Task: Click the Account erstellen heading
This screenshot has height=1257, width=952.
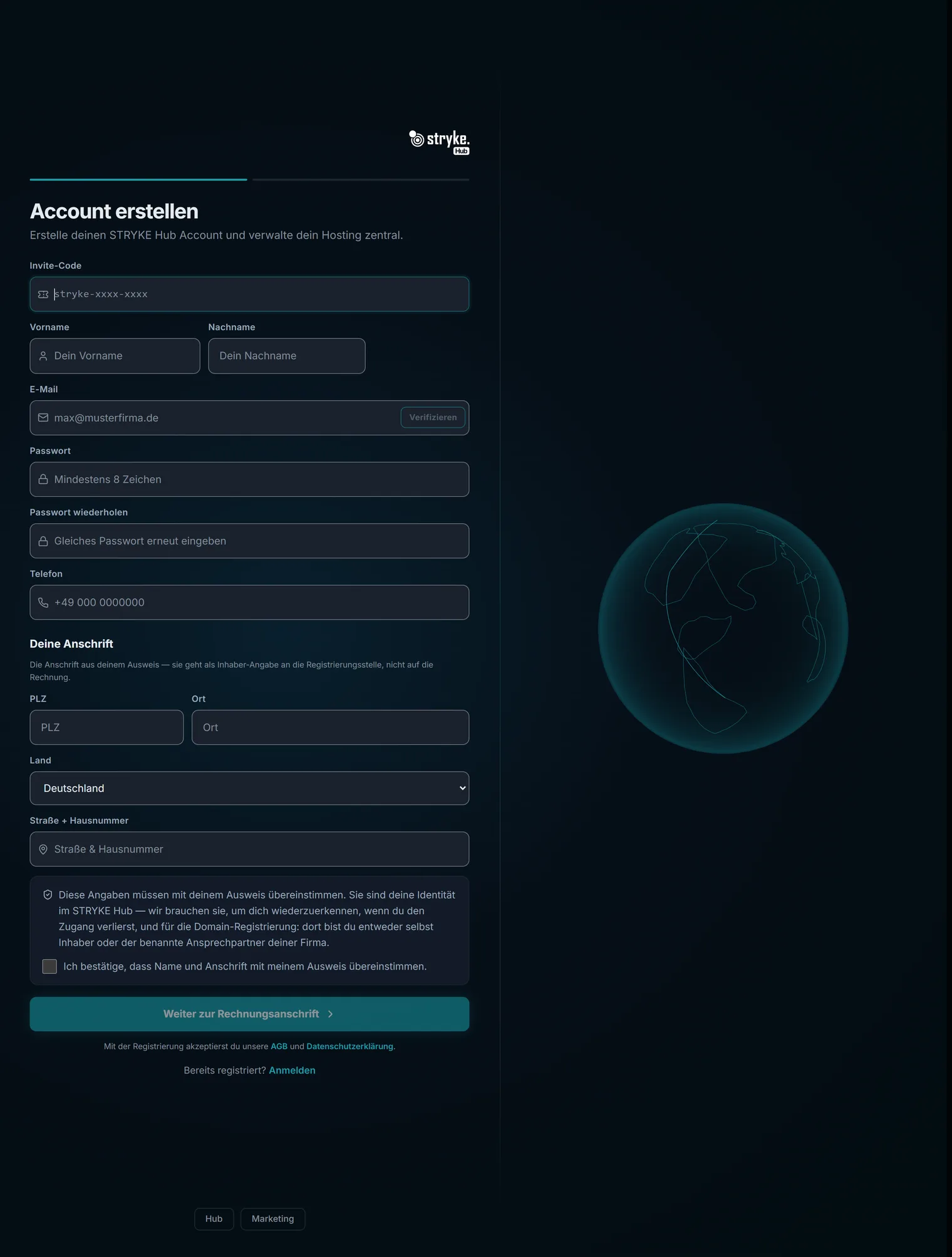Action: 114,212
